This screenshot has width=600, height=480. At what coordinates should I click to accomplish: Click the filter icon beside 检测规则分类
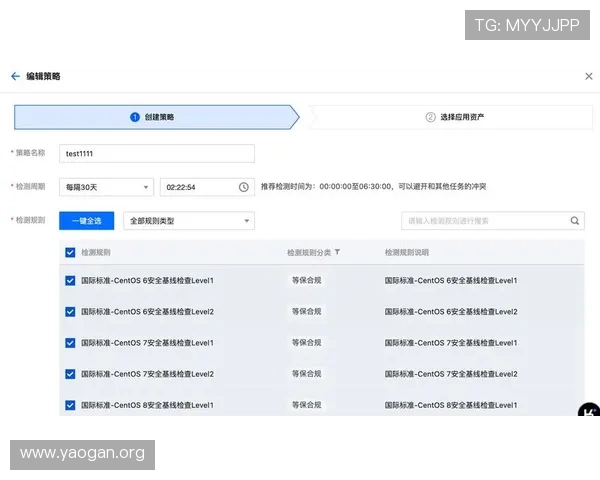click(x=337, y=252)
